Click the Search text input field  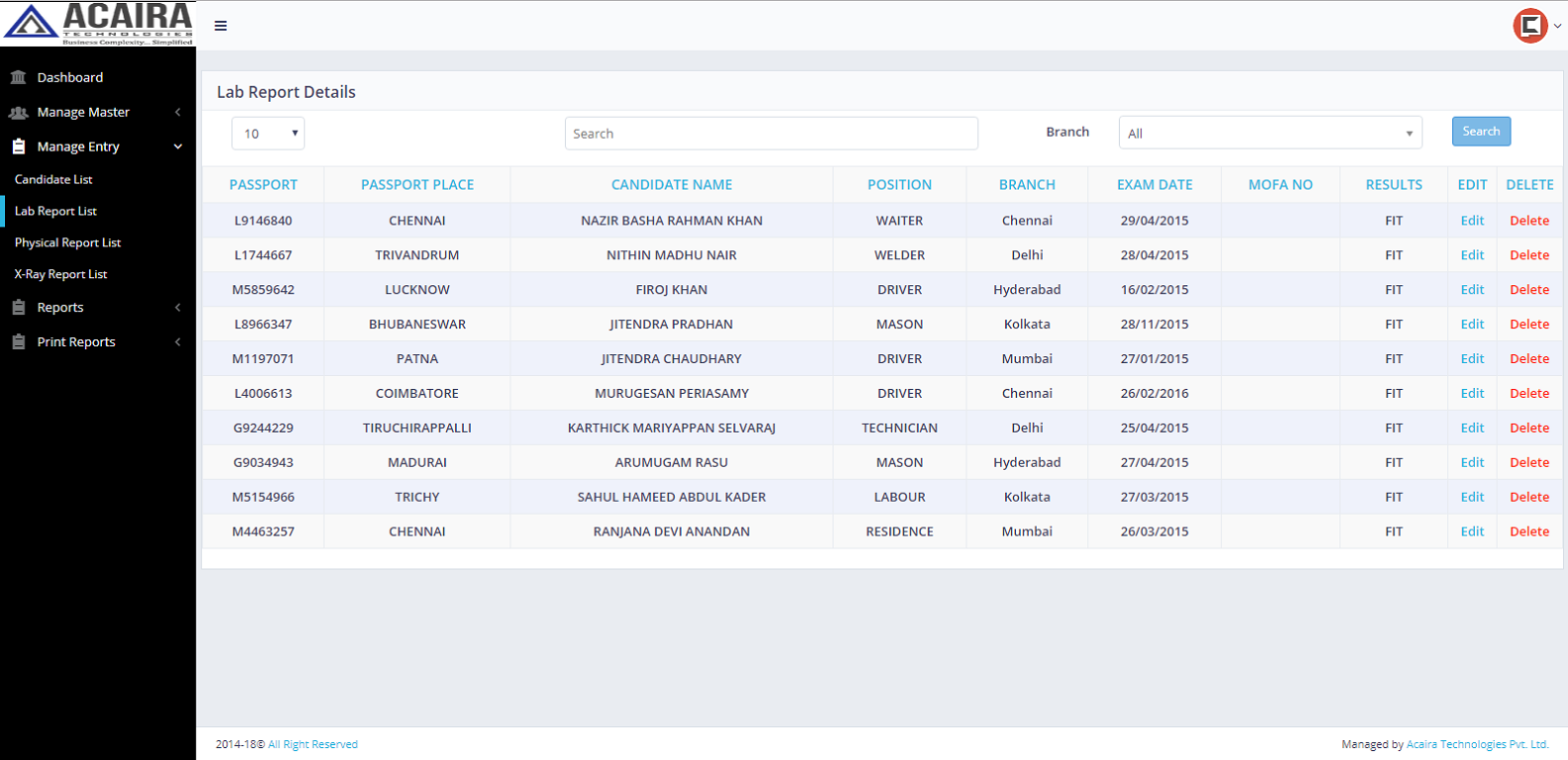click(x=771, y=134)
